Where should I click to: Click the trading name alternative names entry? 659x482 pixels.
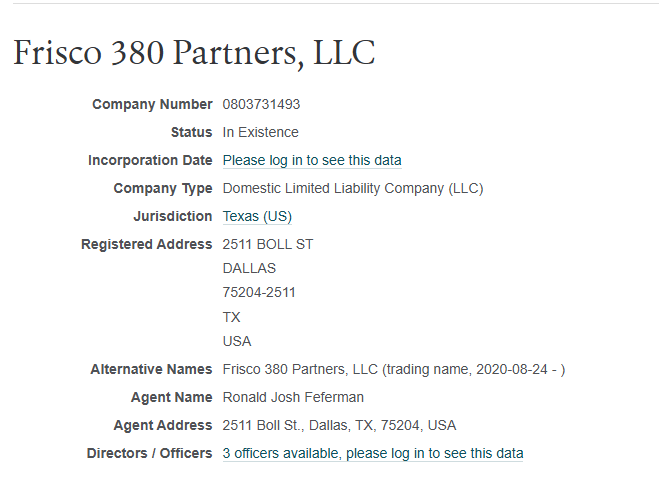(x=394, y=369)
